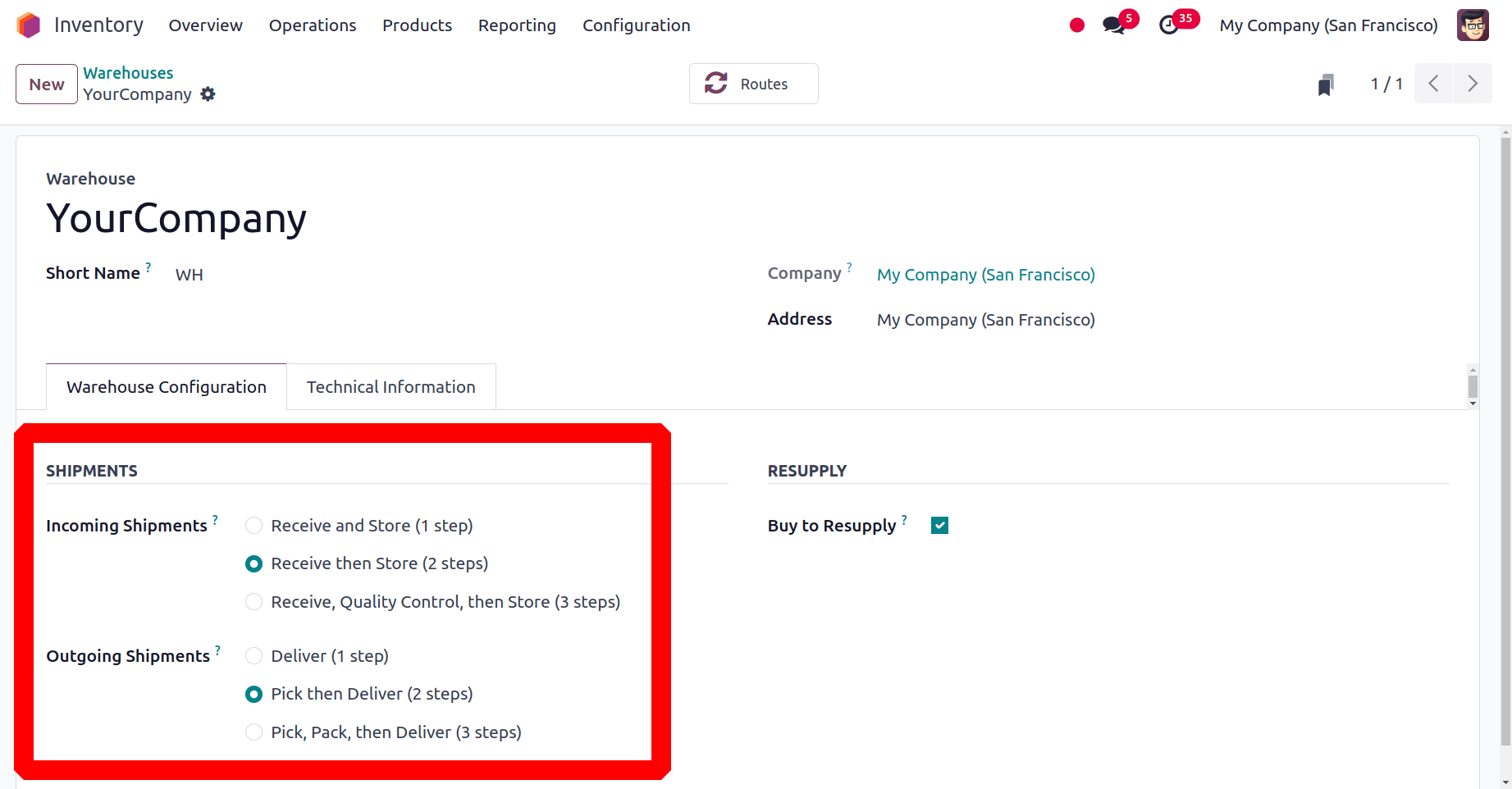Click the bookmark icon near the pager
The height and width of the screenshot is (789, 1512).
[1326, 84]
